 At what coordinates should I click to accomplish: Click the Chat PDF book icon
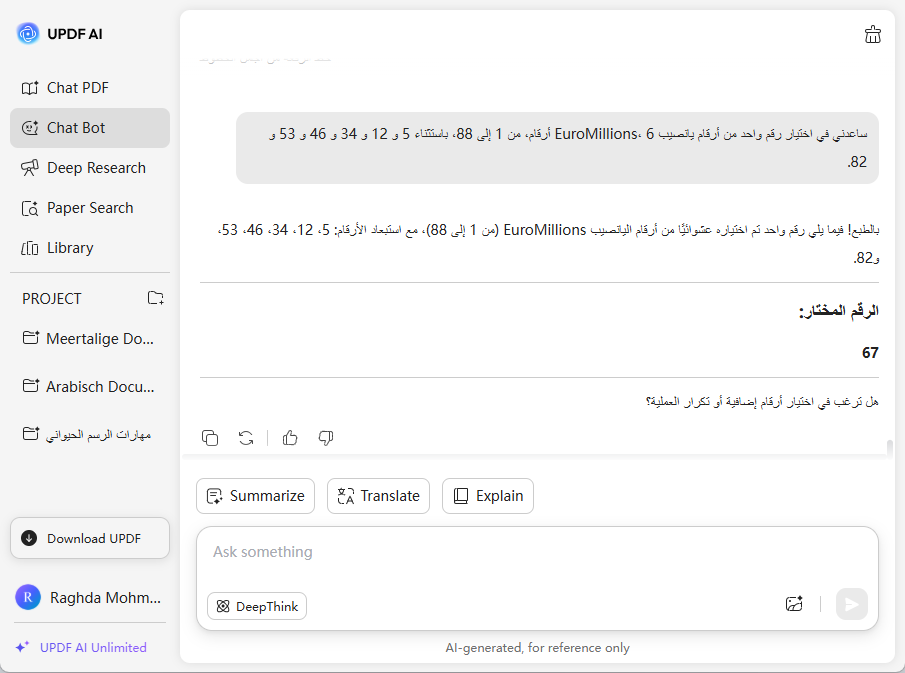point(30,88)
